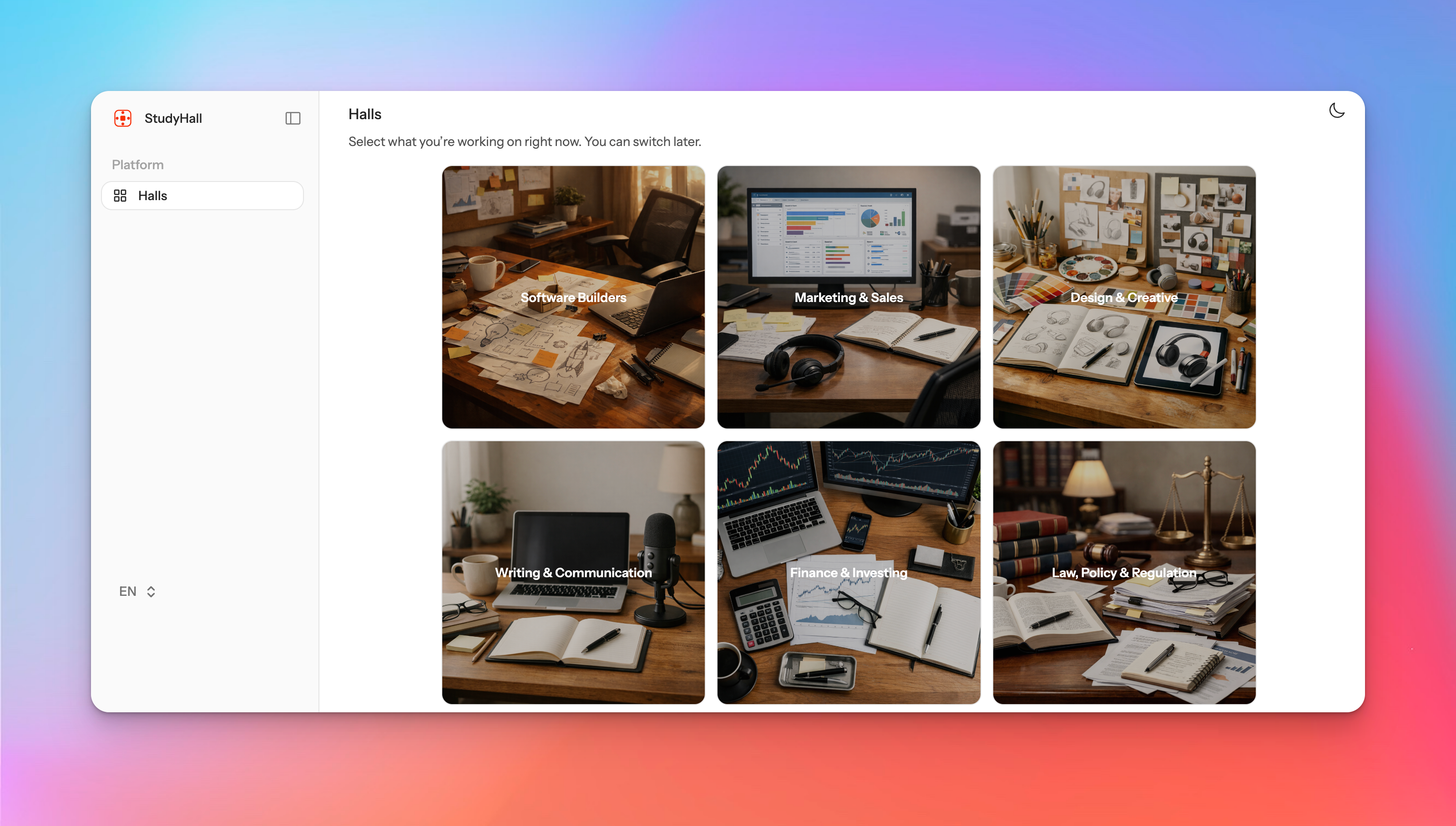This screenshot has width=1456, height=826.
Task: Open the Software Builders hall
Action: pyautogui.click(x=573, y=297)
